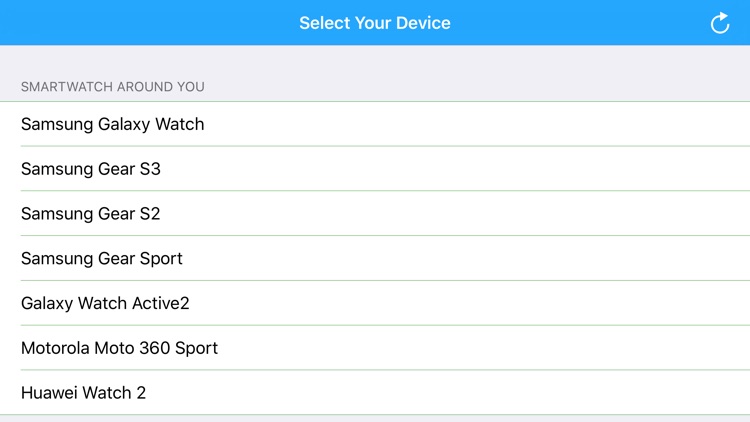This screenshot has width=750, height=422.
Task: Click the gray space above the section header
Action: tap(375, 60)
